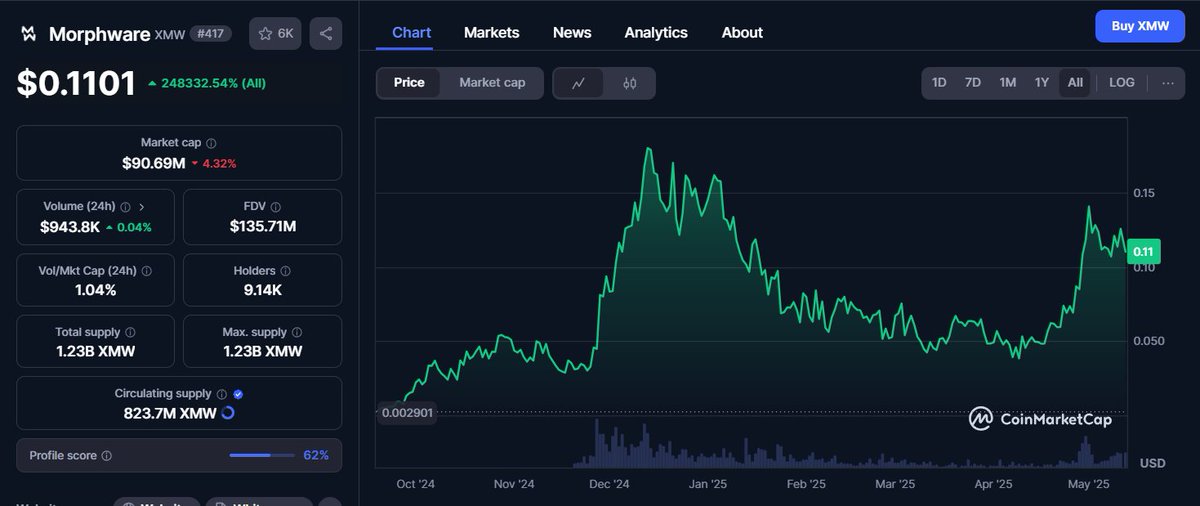This screenshot has width=1200, height=506.
Task: Set chart range to 1D
Action: click(939, 83)
